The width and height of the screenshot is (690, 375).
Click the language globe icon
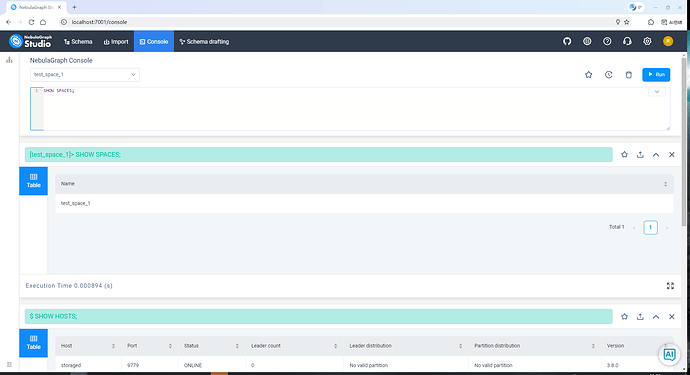[x=587, y=41]
